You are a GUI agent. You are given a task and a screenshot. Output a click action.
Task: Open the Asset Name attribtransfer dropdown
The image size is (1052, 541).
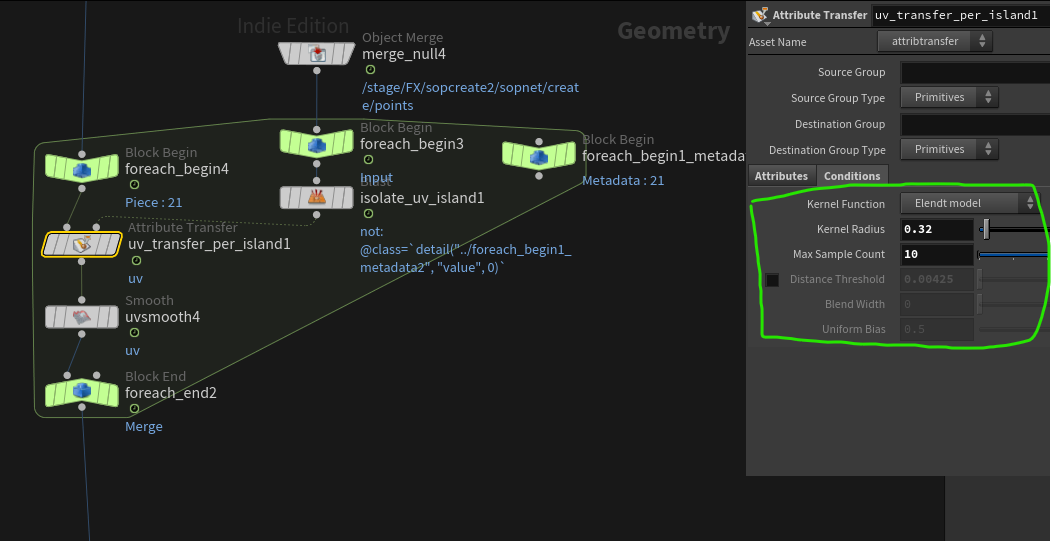pyautogui.click(x=935, y=41)
